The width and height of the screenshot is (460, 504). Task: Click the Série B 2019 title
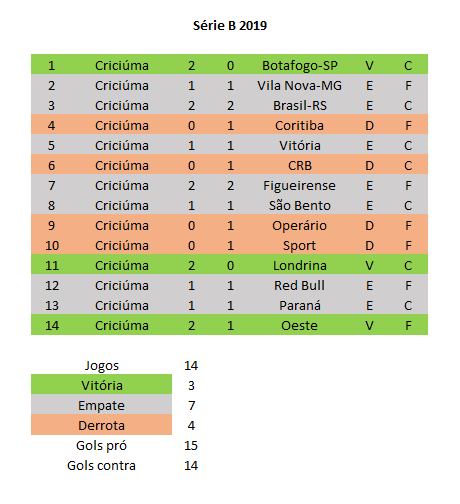tap(230, 26)
